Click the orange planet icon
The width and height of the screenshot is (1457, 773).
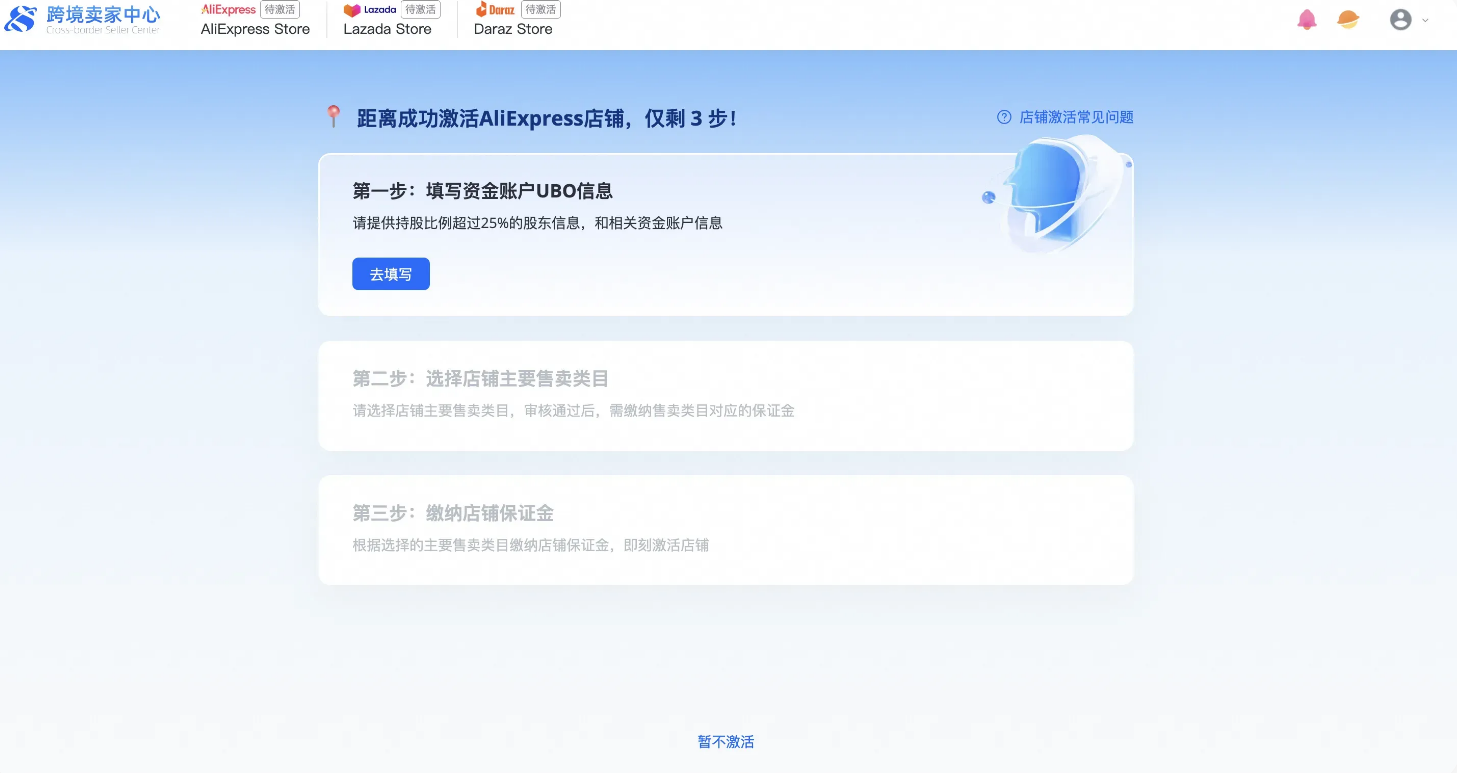point(1349,19)
